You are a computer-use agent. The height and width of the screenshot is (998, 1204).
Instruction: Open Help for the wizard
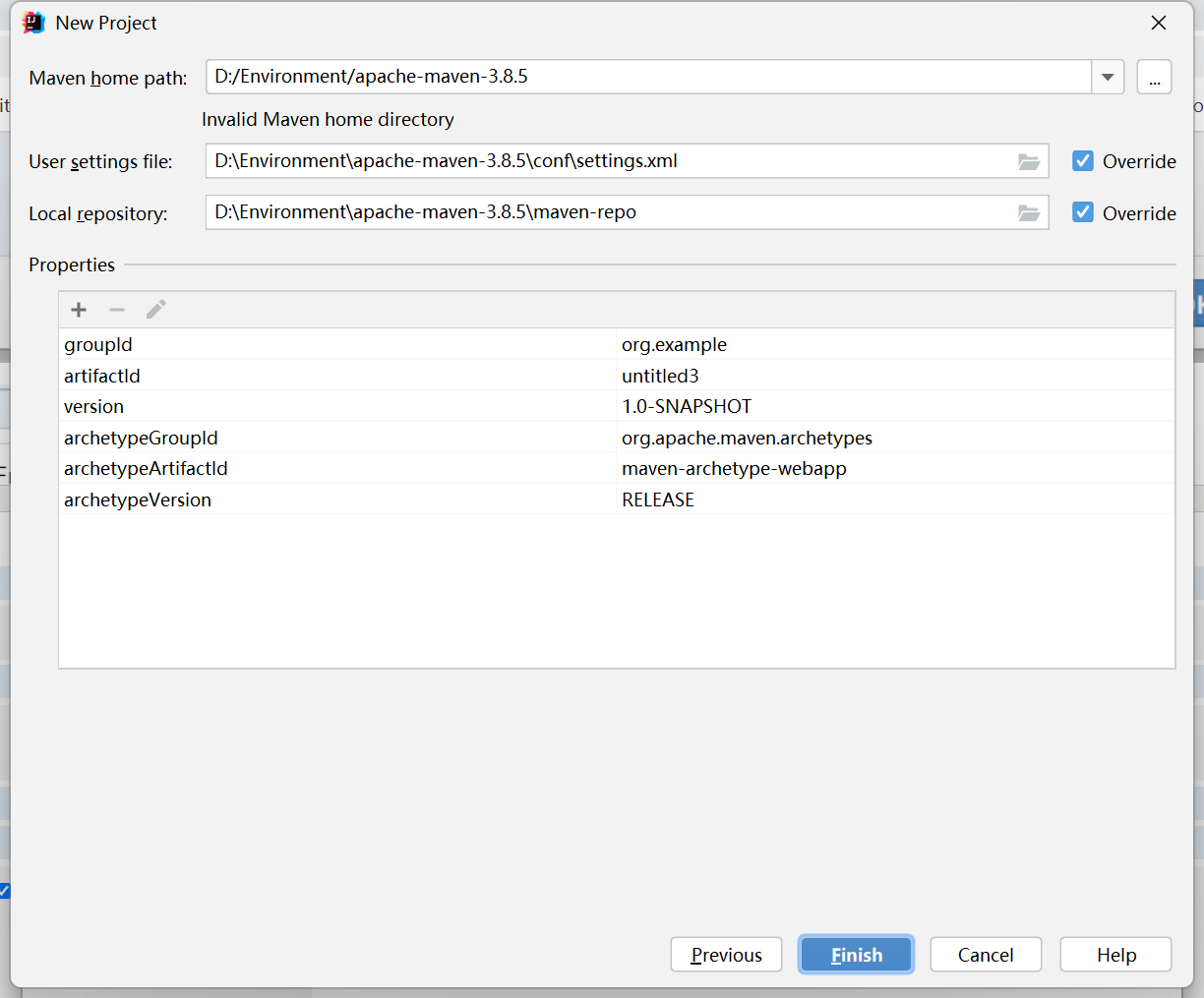(1115, 955)
